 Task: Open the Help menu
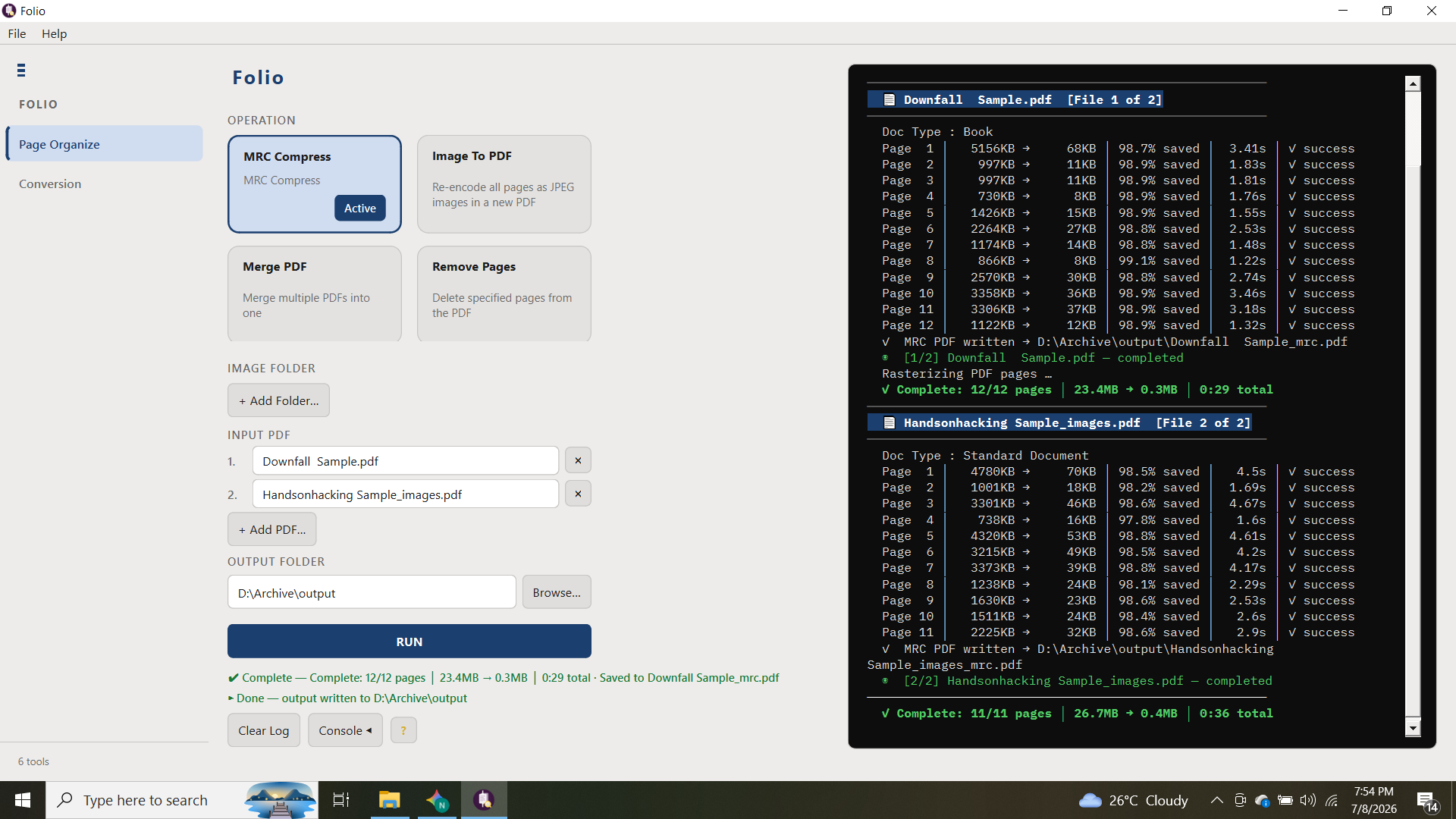pos(54,33)
